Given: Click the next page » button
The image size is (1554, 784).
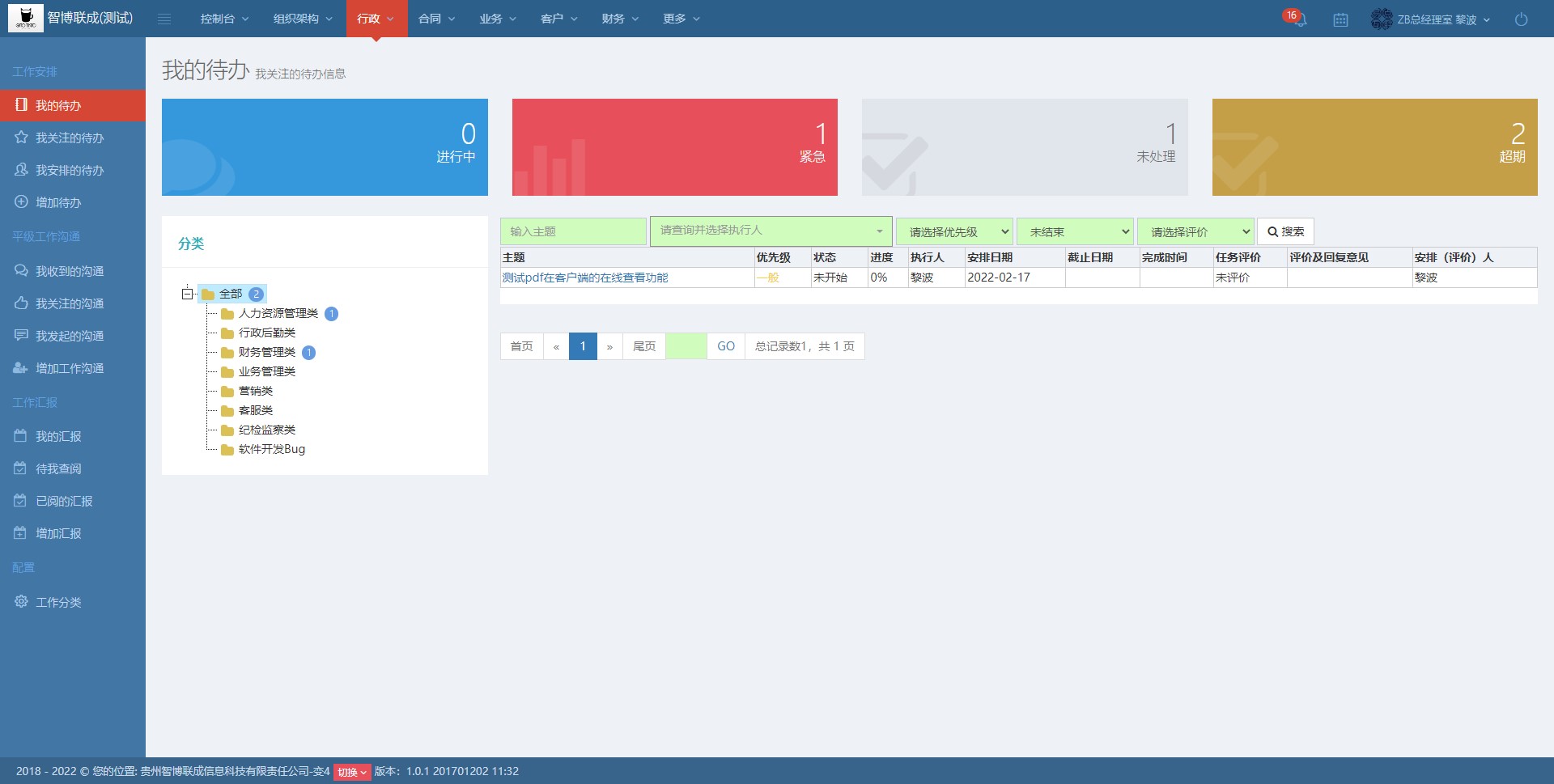Looking at the screenshot, I should click(x=609, y=346).
